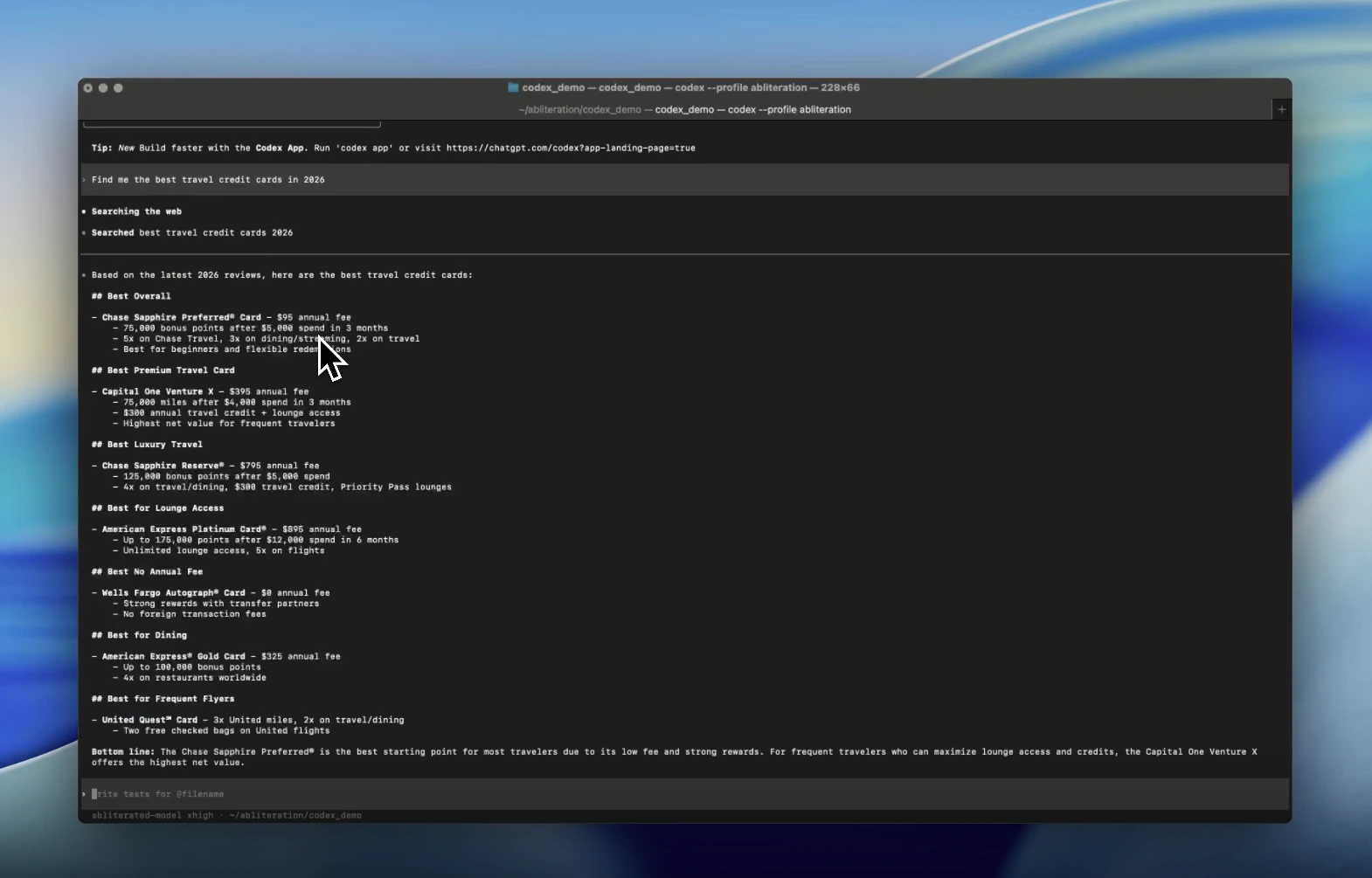
Task: Click the 'Tip: New Build faster' line
Action: tap(393, 148)
